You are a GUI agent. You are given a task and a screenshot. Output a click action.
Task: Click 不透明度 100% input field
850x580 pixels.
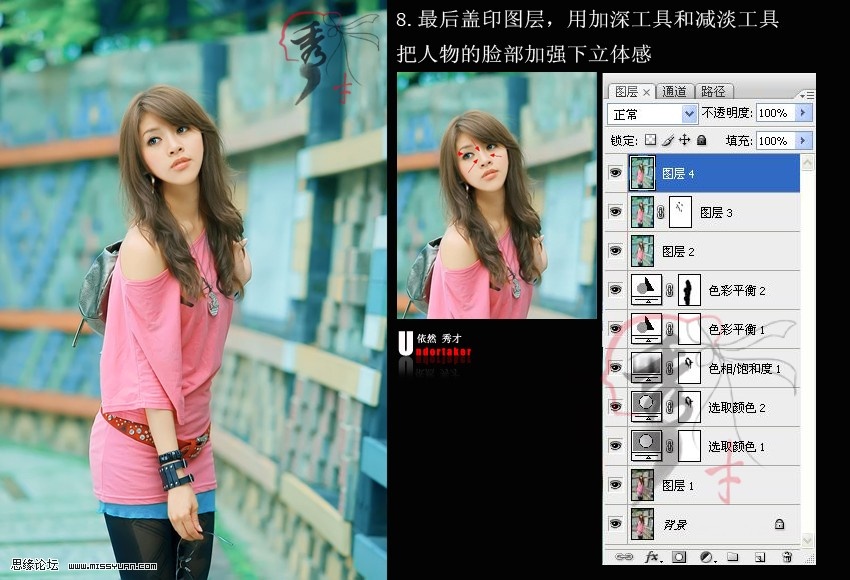tap(775, 113)
